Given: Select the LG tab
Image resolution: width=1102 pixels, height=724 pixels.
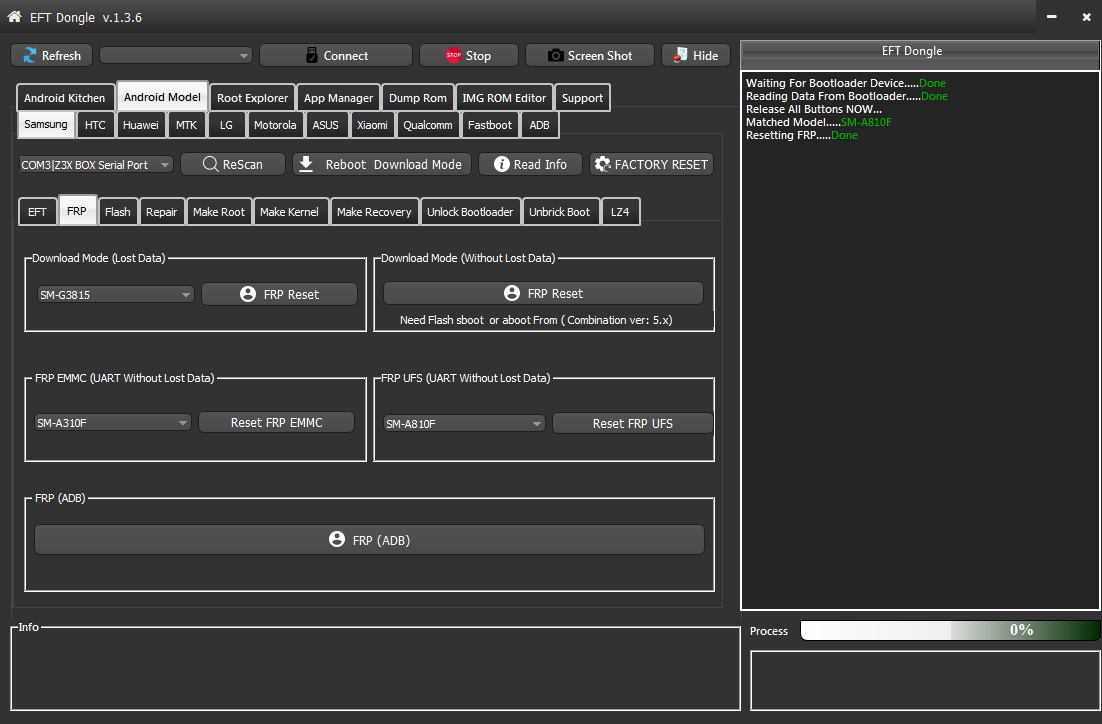Looking at the screenshot, I should pos(226,125).
